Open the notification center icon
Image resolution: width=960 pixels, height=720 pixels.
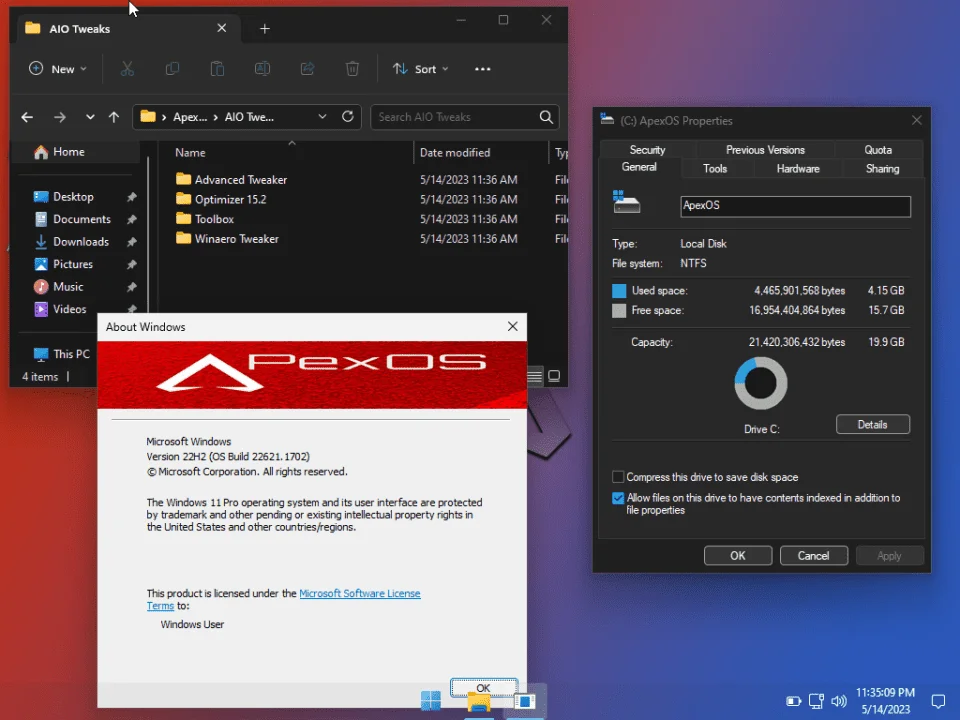pyautogui.click(x=938, y=701)
